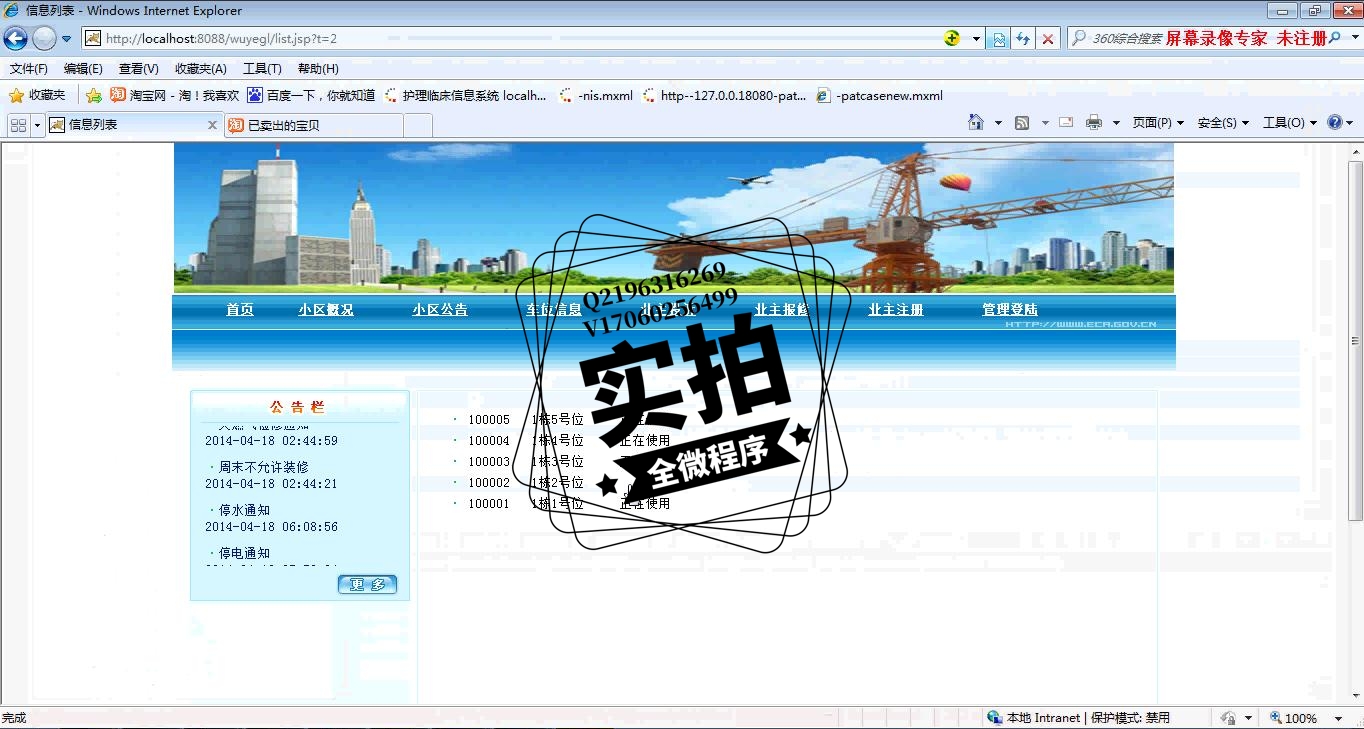This screenshot has height=729, width=1364.
Task: Open the 工具(T) menu
Action: (x=262, y=69)
